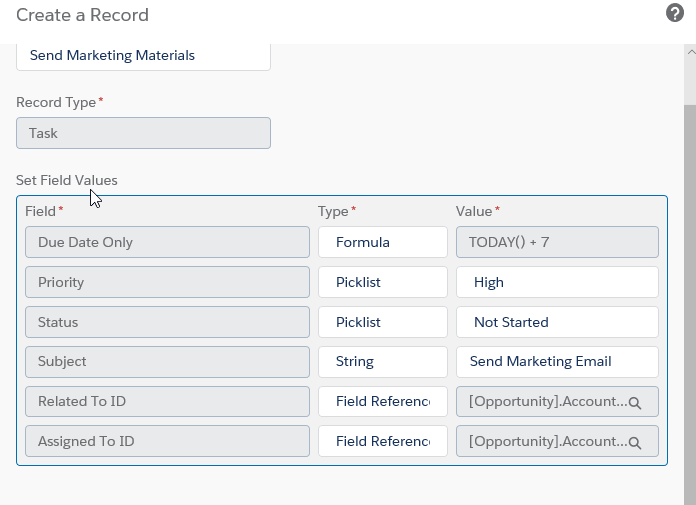696x505 pixels.
Task: Open Picklist type dropdown for Status row
Action: coord(382,322)
